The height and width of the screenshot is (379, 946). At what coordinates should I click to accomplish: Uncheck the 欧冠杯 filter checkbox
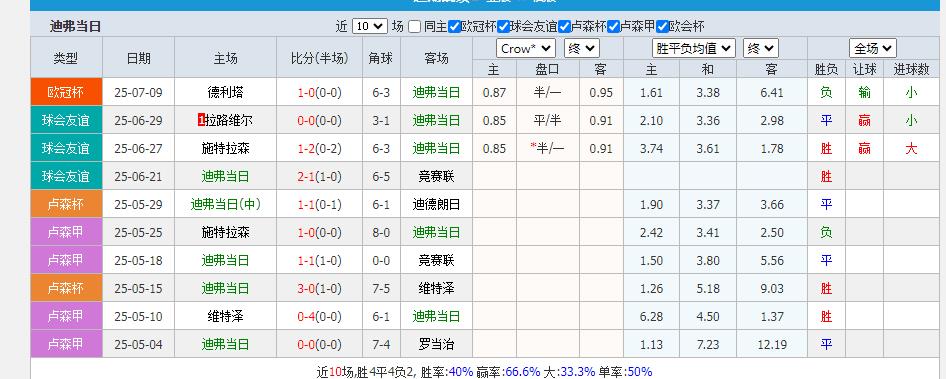tap(454, 27)
